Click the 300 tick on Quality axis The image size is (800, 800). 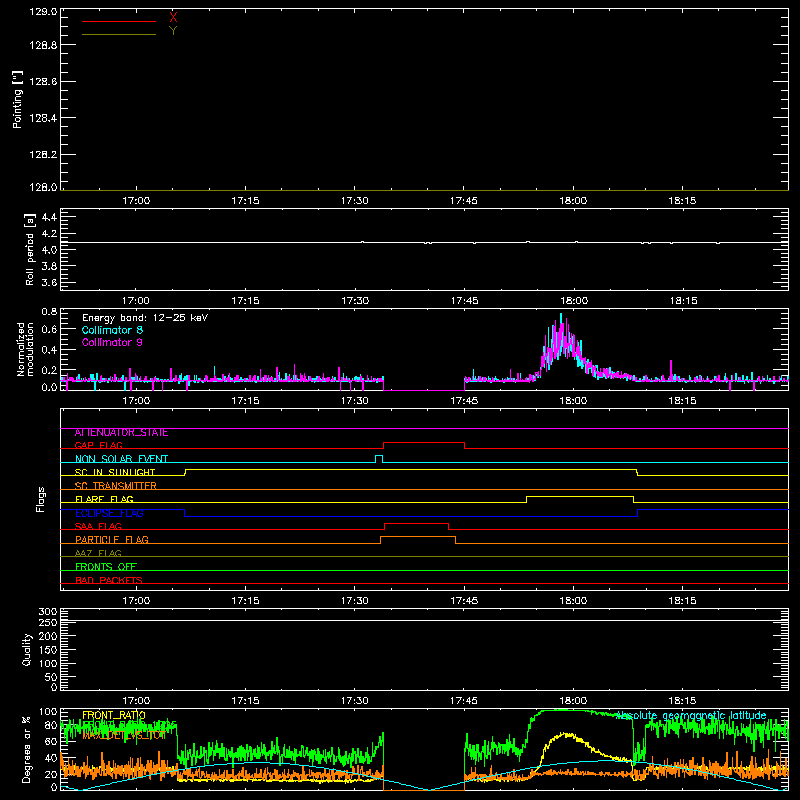pyautogui.click(x=48, y=611)
